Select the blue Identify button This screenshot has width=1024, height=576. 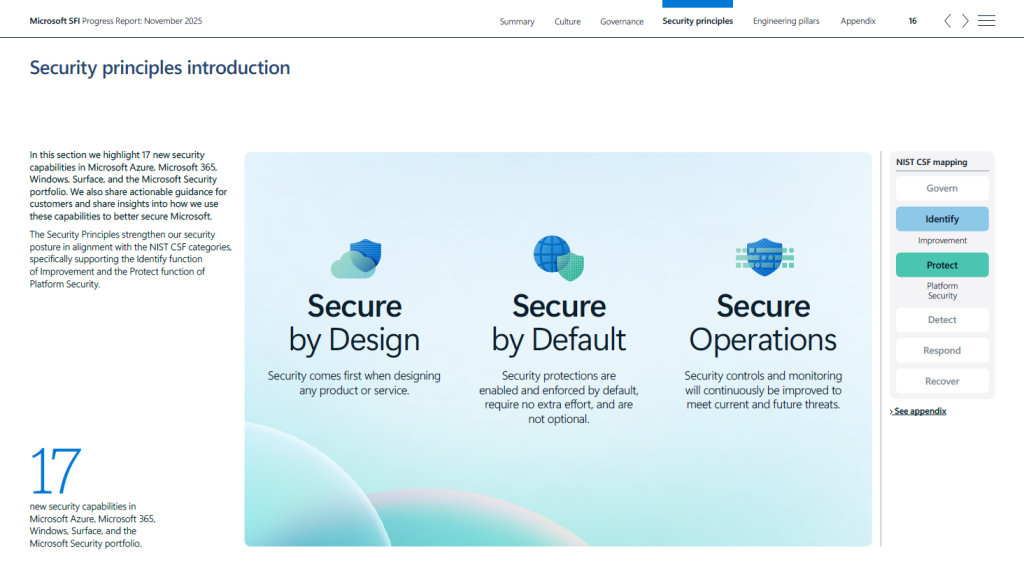[942, 219]
